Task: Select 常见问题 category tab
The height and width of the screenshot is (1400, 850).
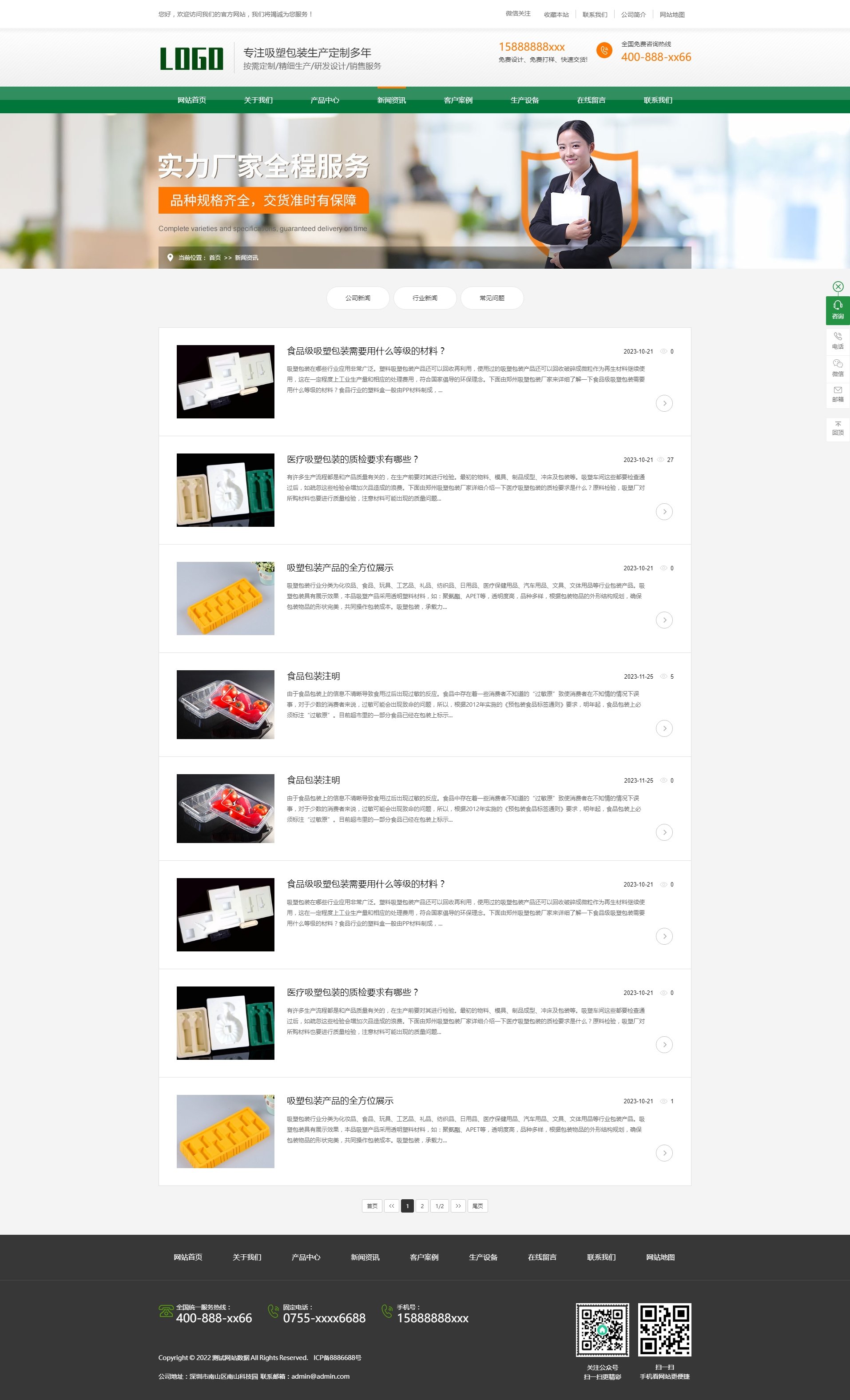Action: [492, 298]
